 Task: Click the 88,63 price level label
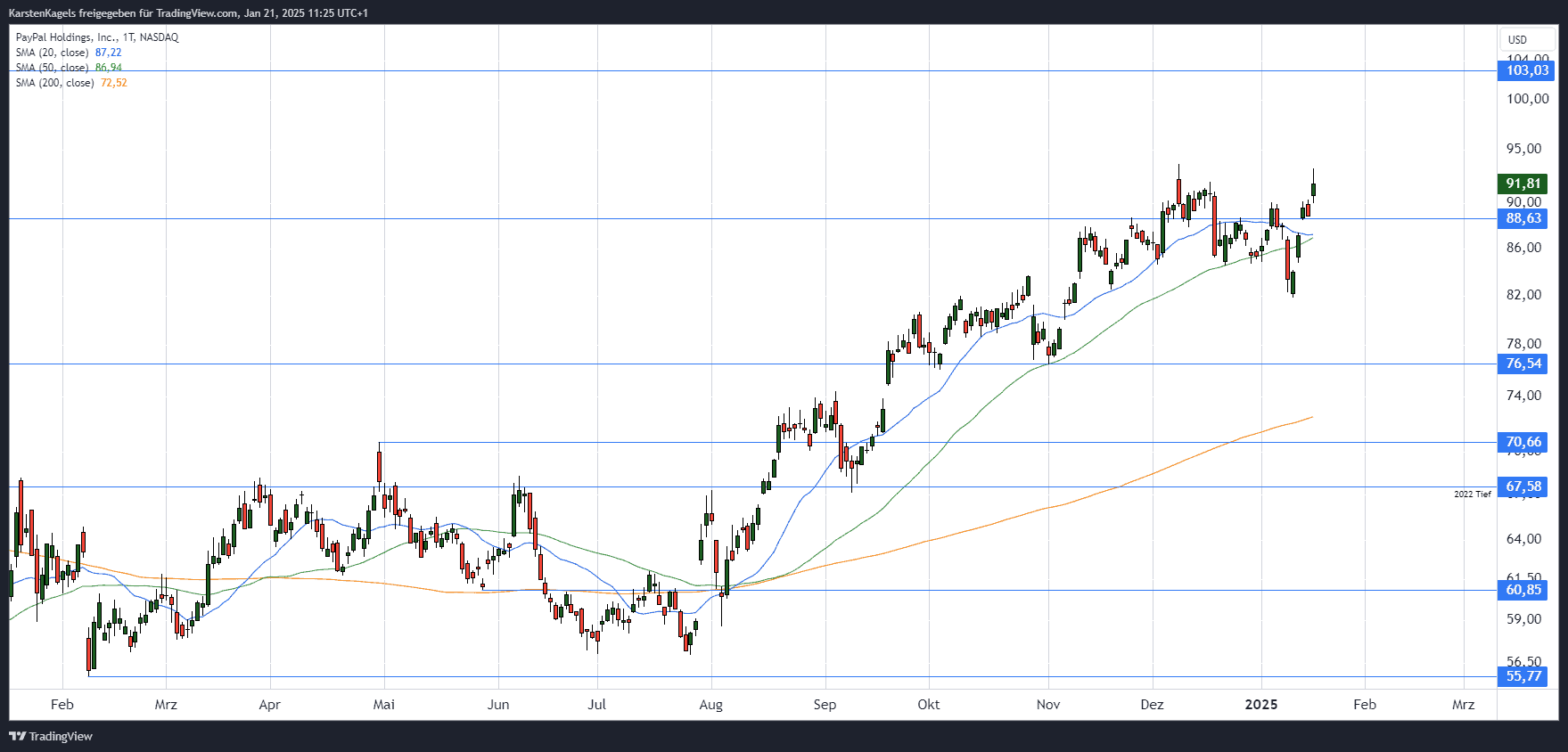[x=1523, y=218]
